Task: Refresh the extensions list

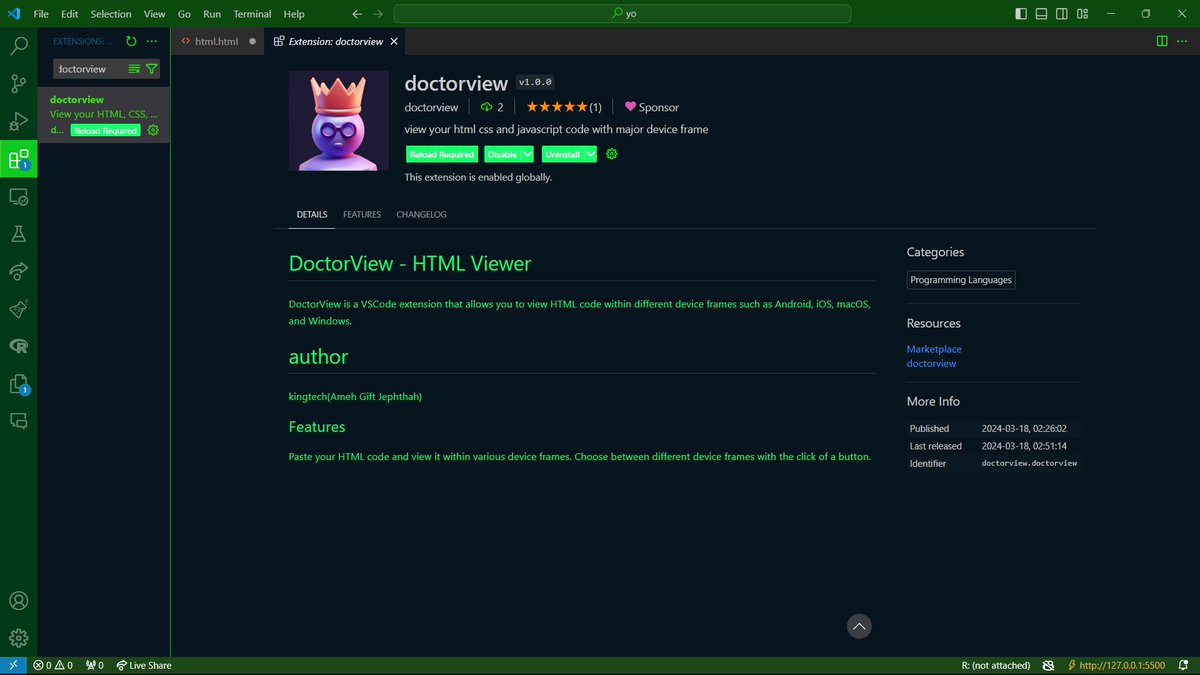Action: (x=131, y=41)
